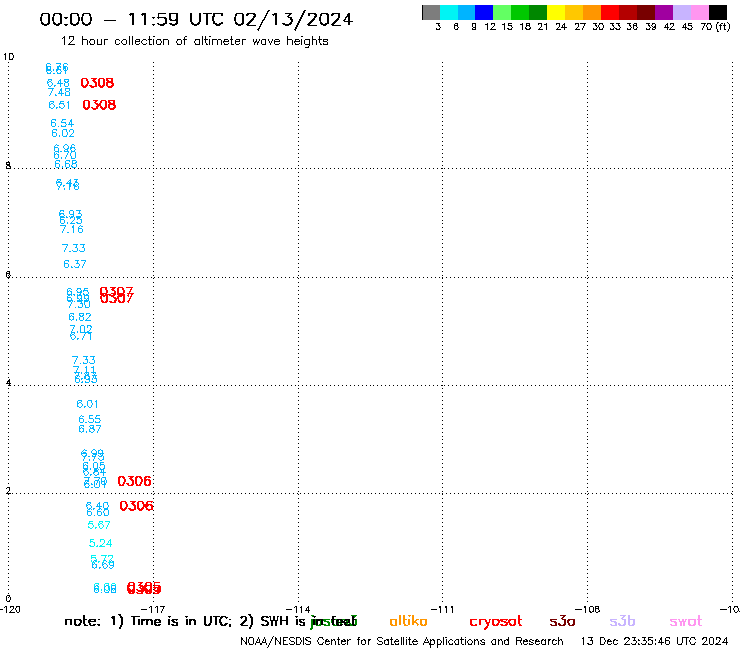This screenshot has width=740, height=650.
Task: Click the latitude 10 axis label
Action: 8,57
